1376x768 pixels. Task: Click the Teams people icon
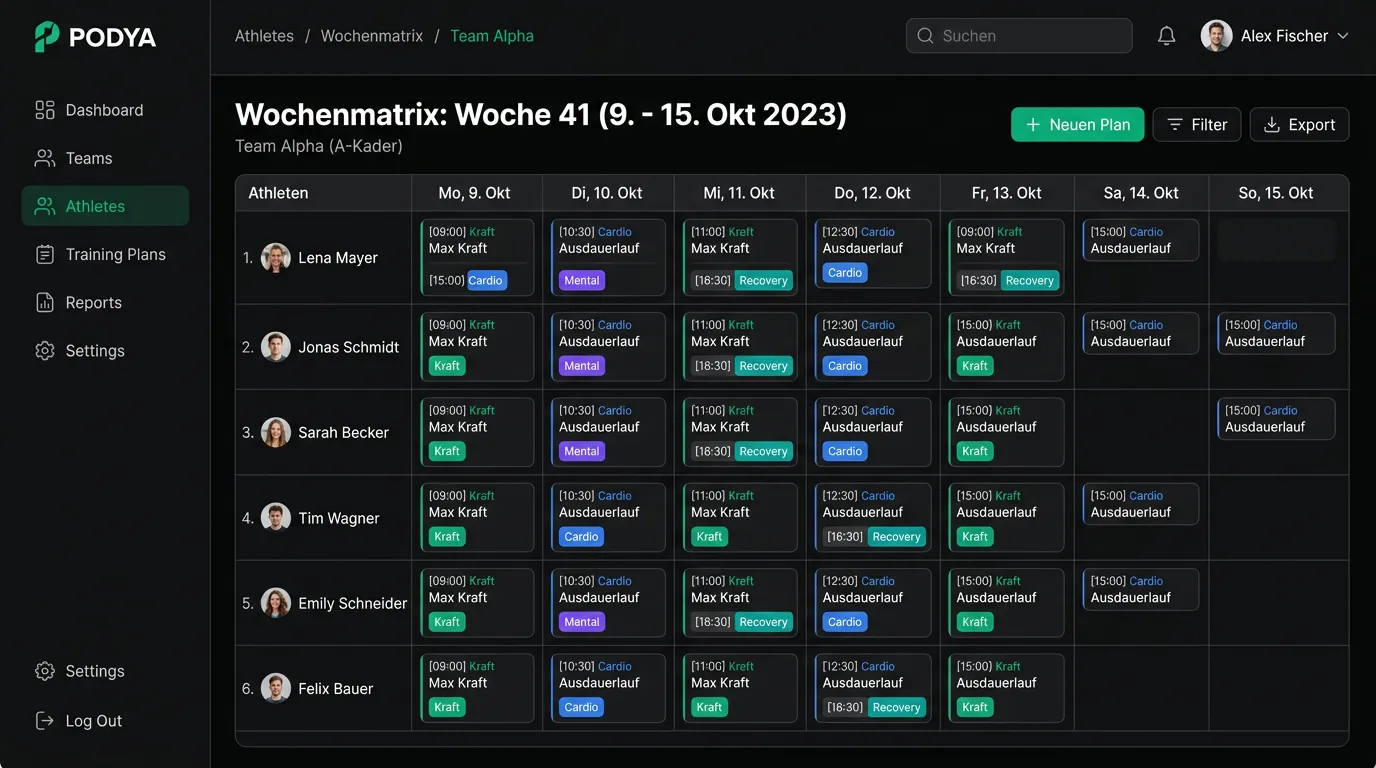45,158
